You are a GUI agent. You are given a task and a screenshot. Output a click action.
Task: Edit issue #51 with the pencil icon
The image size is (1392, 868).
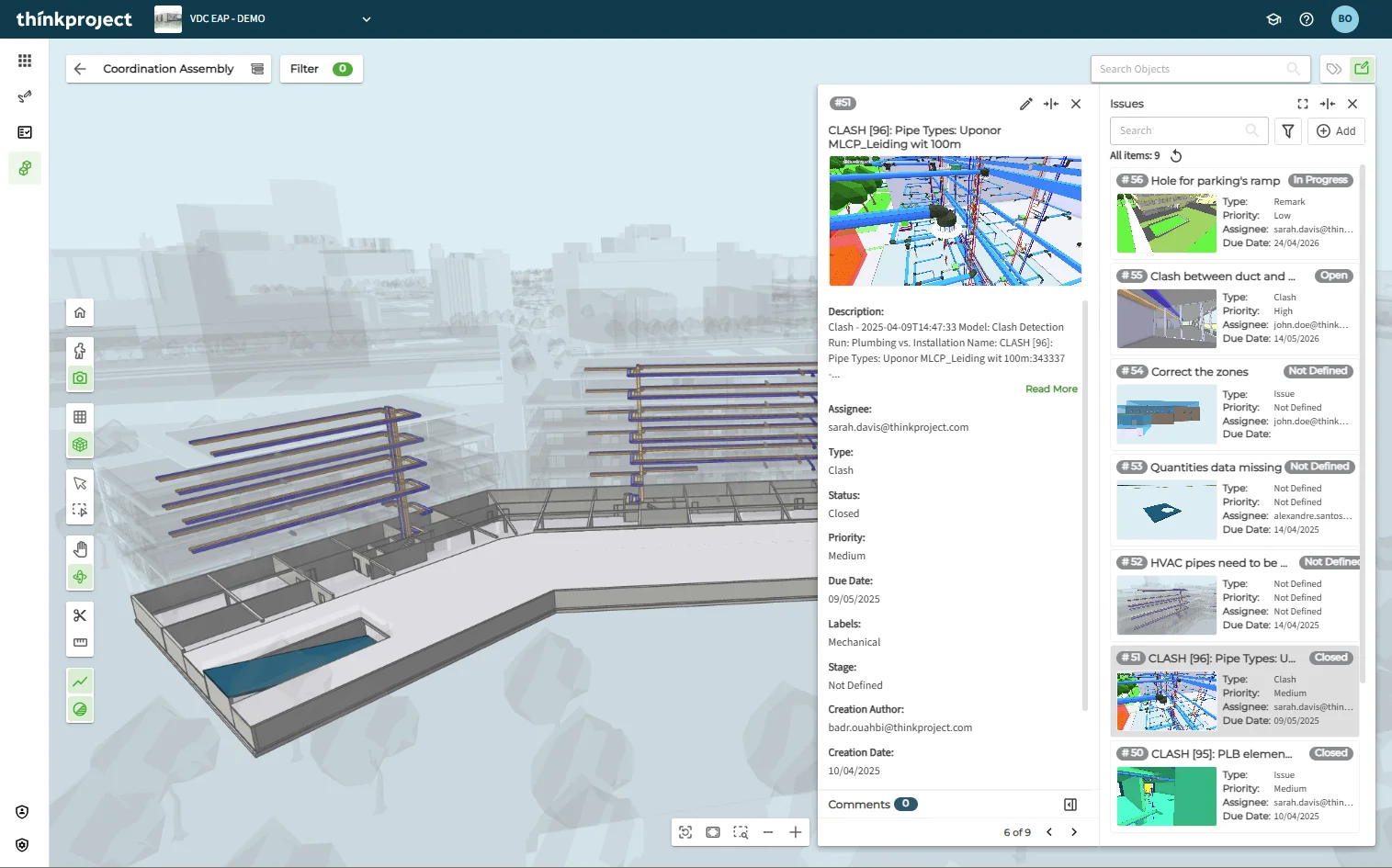tap(1025, 104)
